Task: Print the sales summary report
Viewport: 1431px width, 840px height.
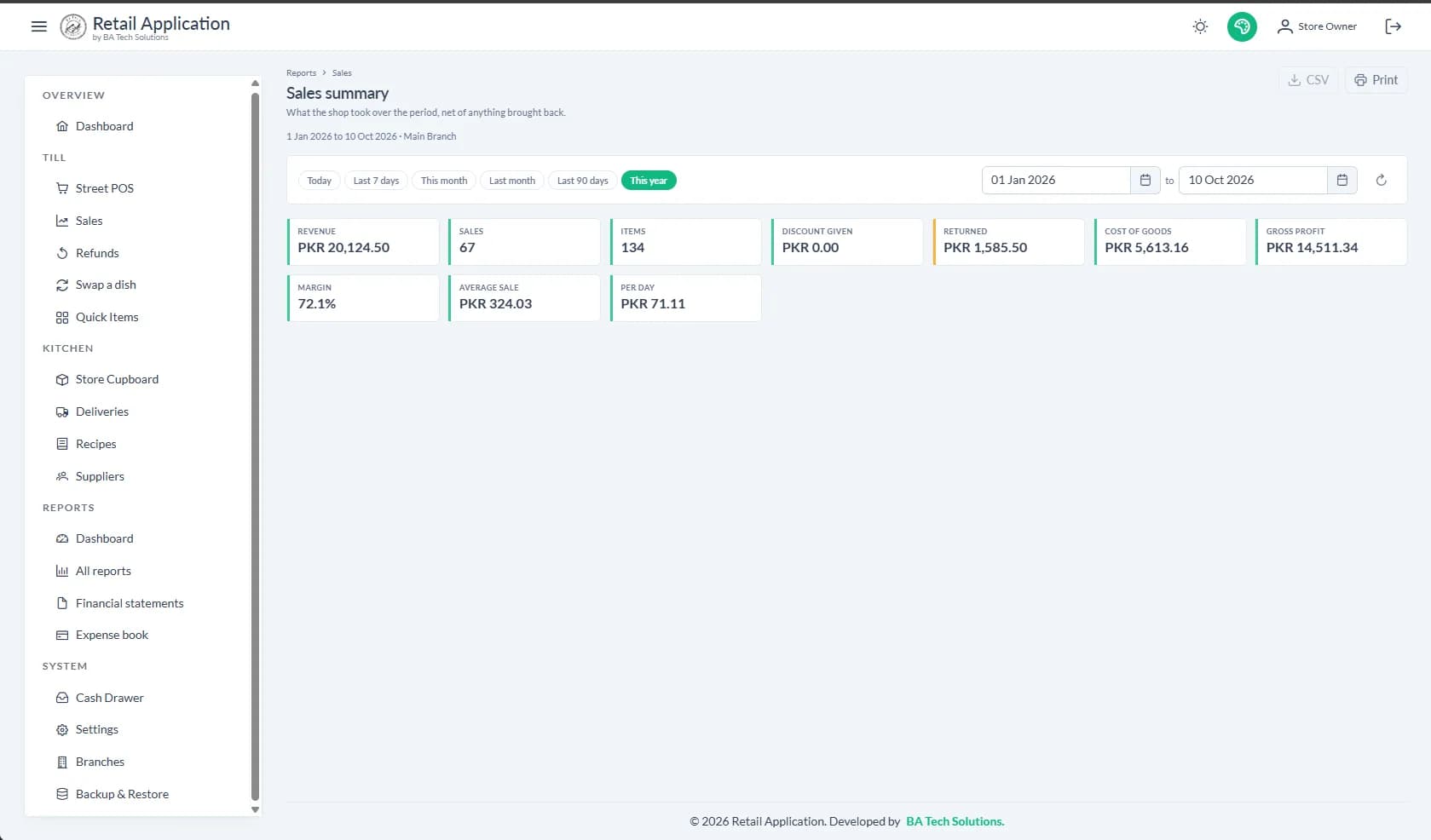Action: [x=1376, y=80]
